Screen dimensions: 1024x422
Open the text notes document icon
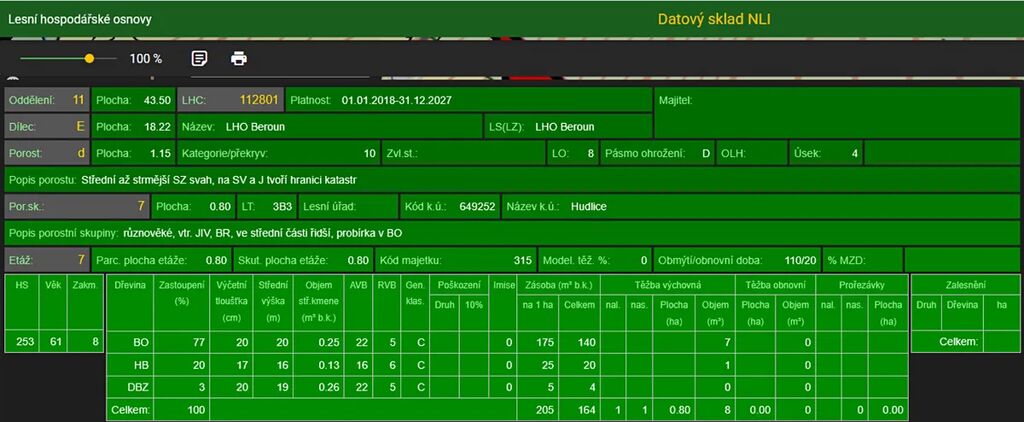[x=200, y=58]
